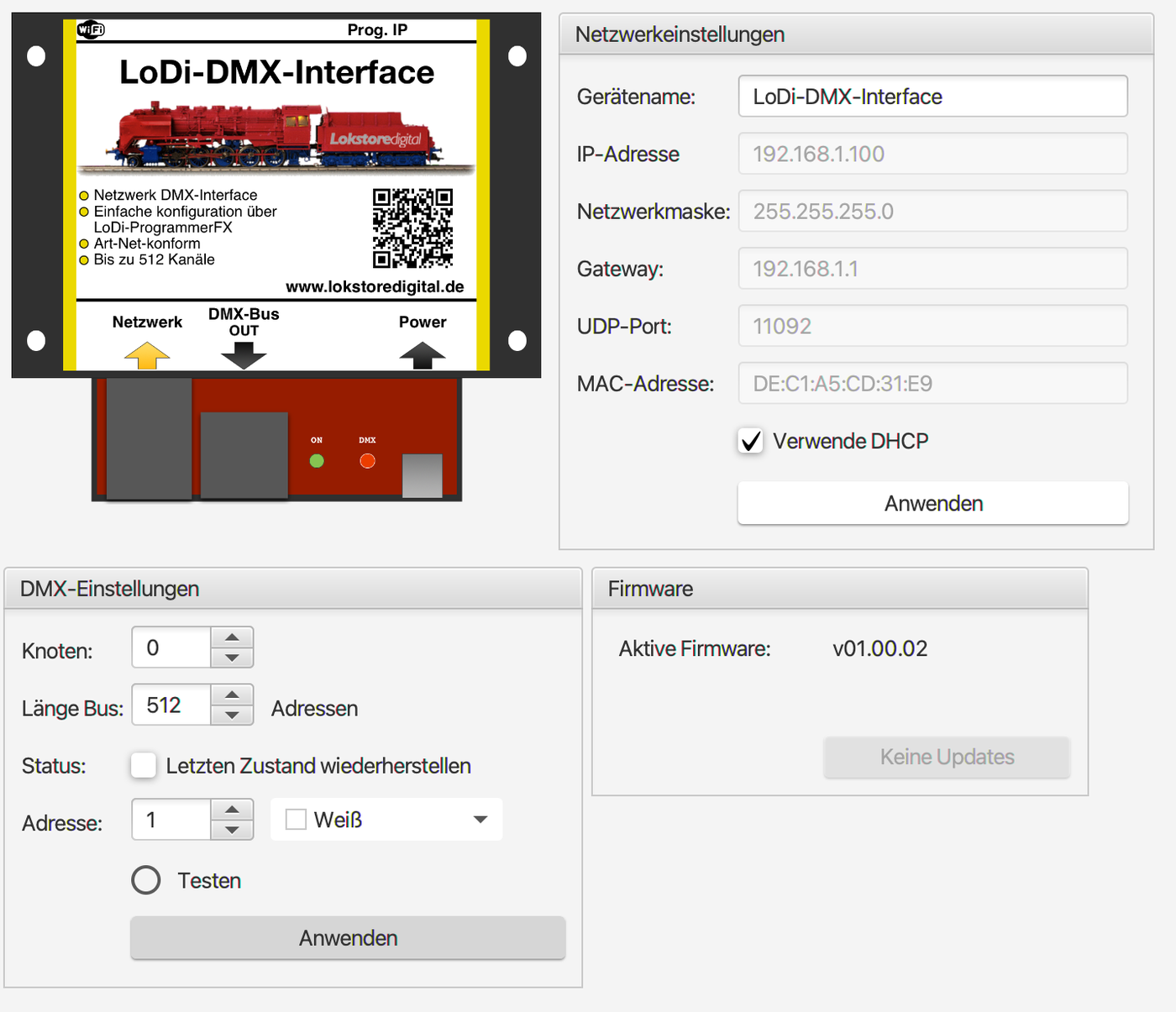Viewport: 1176px width, 1012px height.
Task: Click the UDP-Port field
Action: point(933,326)
